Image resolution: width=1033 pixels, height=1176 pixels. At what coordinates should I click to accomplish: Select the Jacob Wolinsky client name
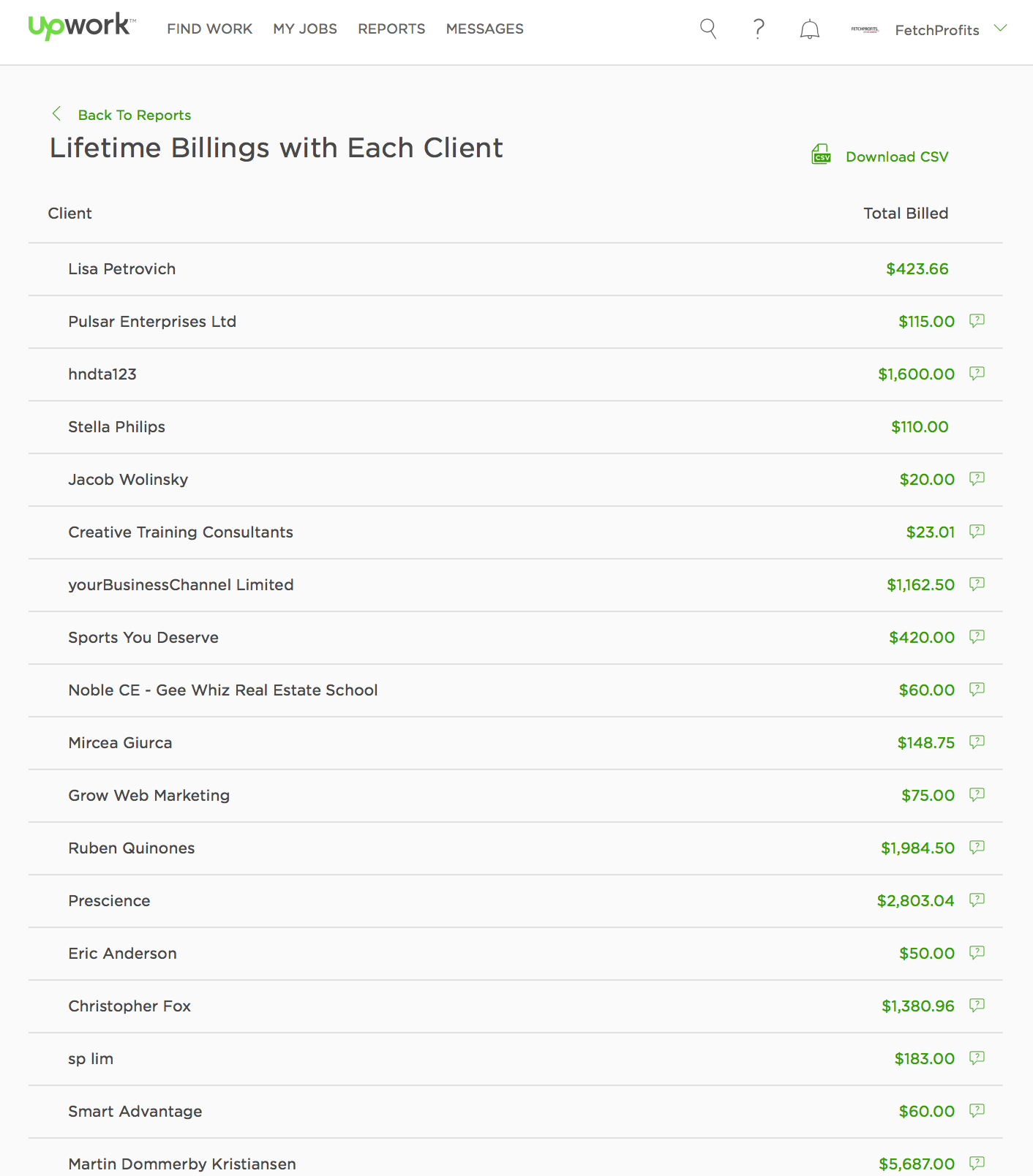[128, 480]
